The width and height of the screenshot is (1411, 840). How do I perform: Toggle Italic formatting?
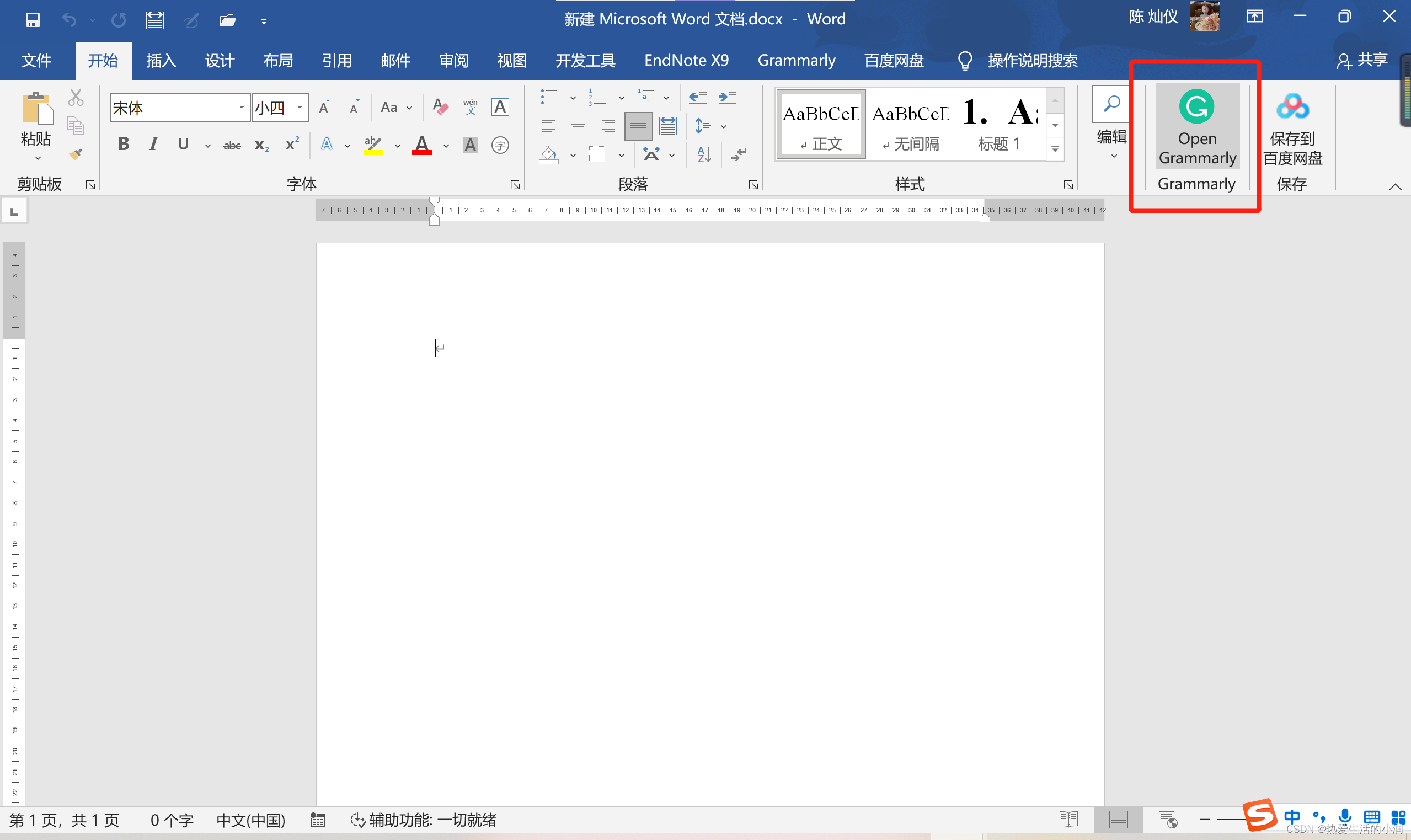pyautogui.click(x=153, y=145)
